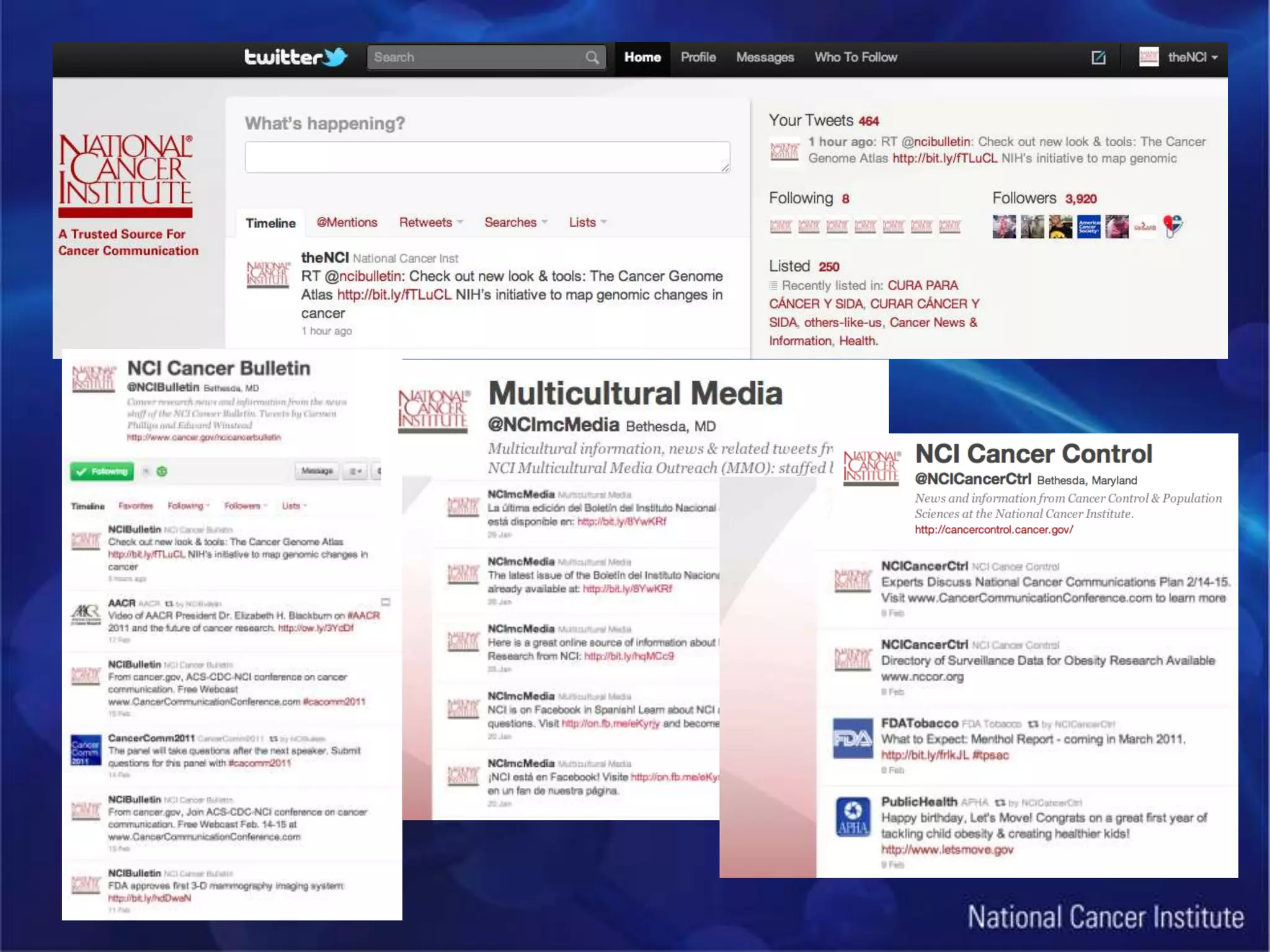Click the Message button on NCIBulletin

point(317,472)
